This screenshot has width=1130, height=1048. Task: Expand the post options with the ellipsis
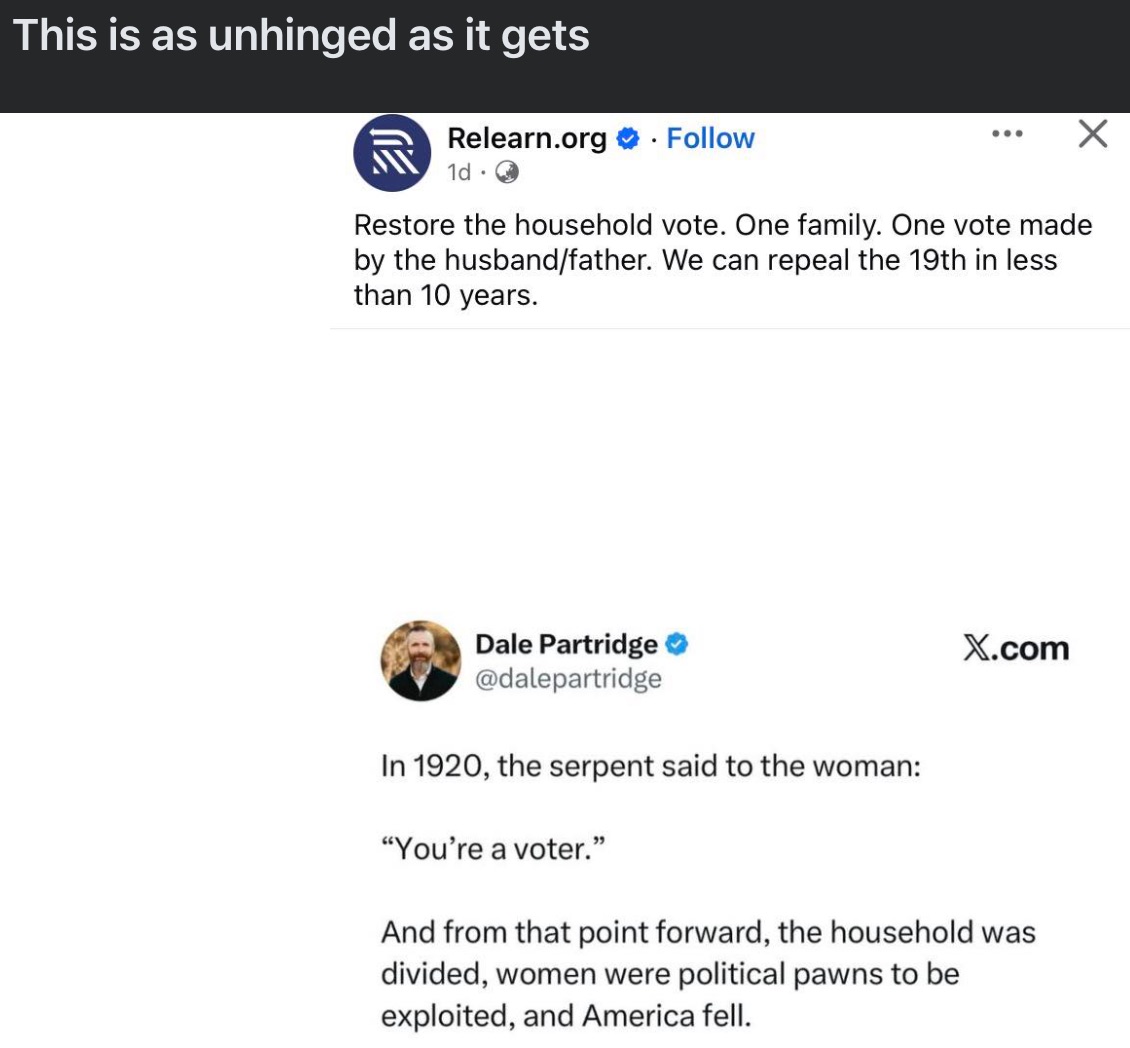click(x=1006, y=131)
